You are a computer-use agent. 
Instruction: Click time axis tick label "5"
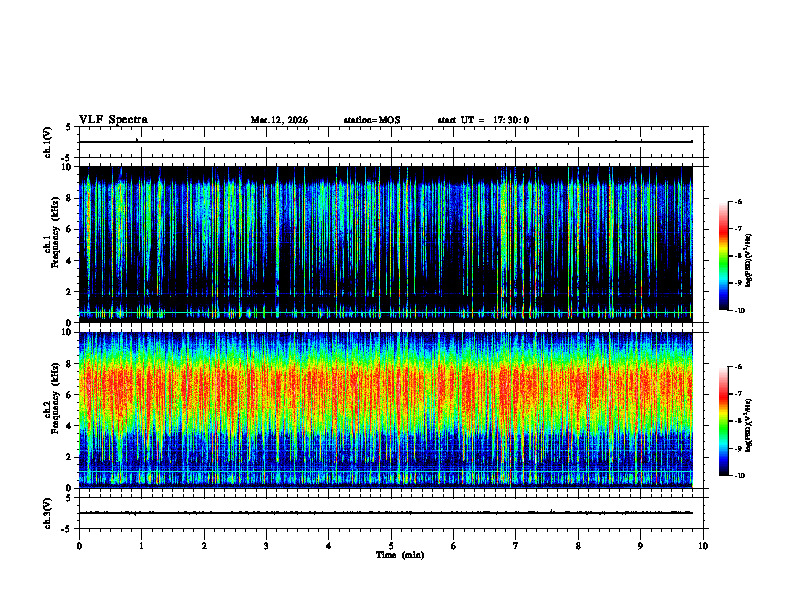coord(391,546)
